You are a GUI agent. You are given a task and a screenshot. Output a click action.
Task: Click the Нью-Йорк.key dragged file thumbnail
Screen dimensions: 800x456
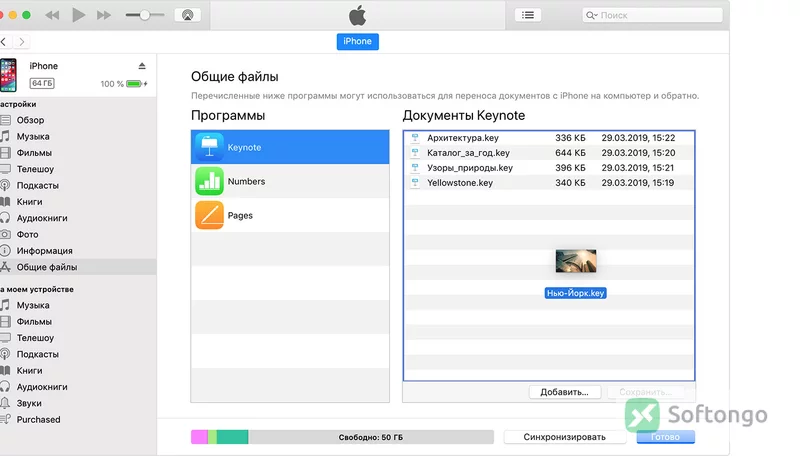[x=576, y=261]
